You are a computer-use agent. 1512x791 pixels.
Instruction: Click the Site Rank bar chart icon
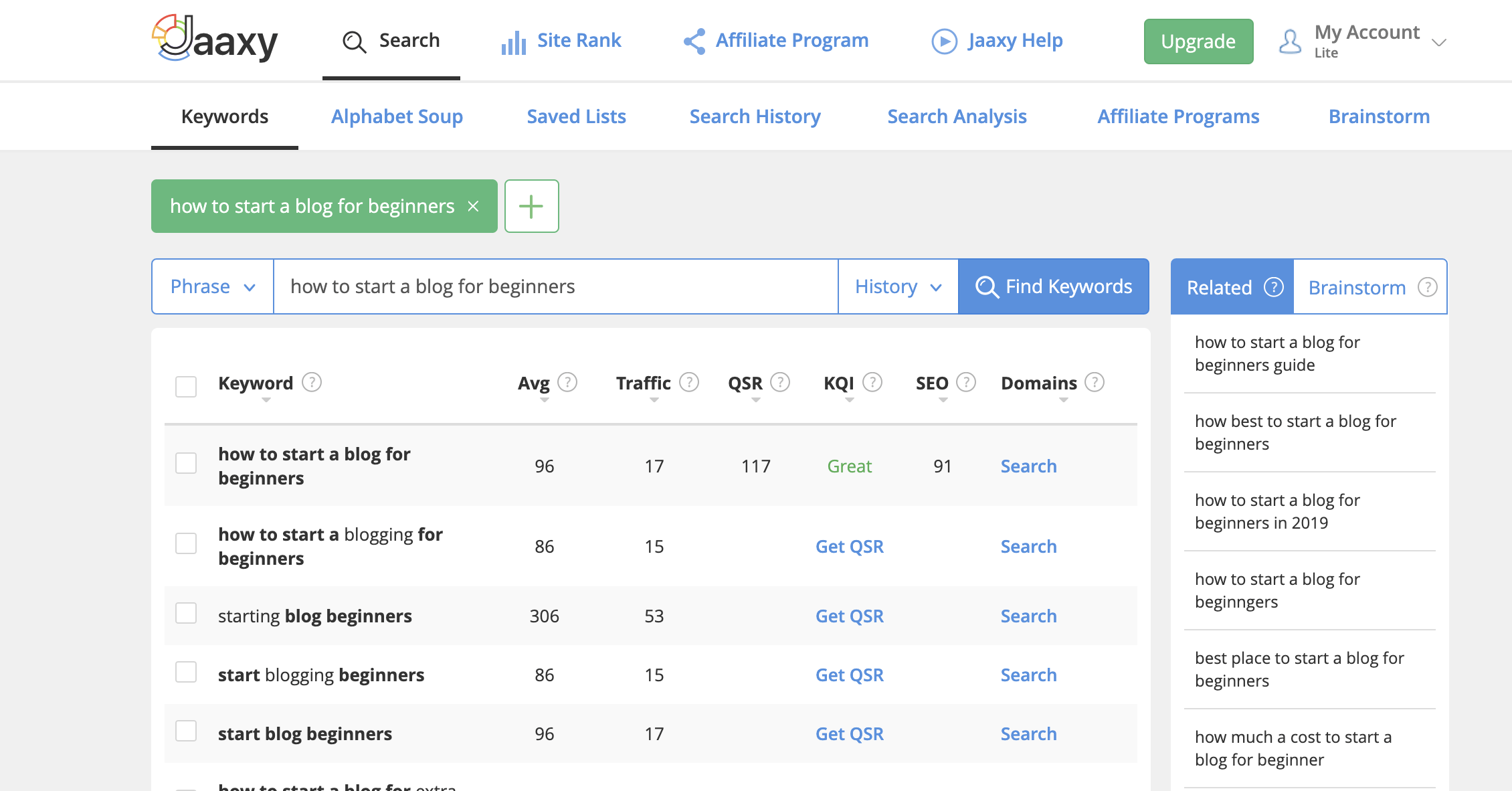(x=514, y=43)
